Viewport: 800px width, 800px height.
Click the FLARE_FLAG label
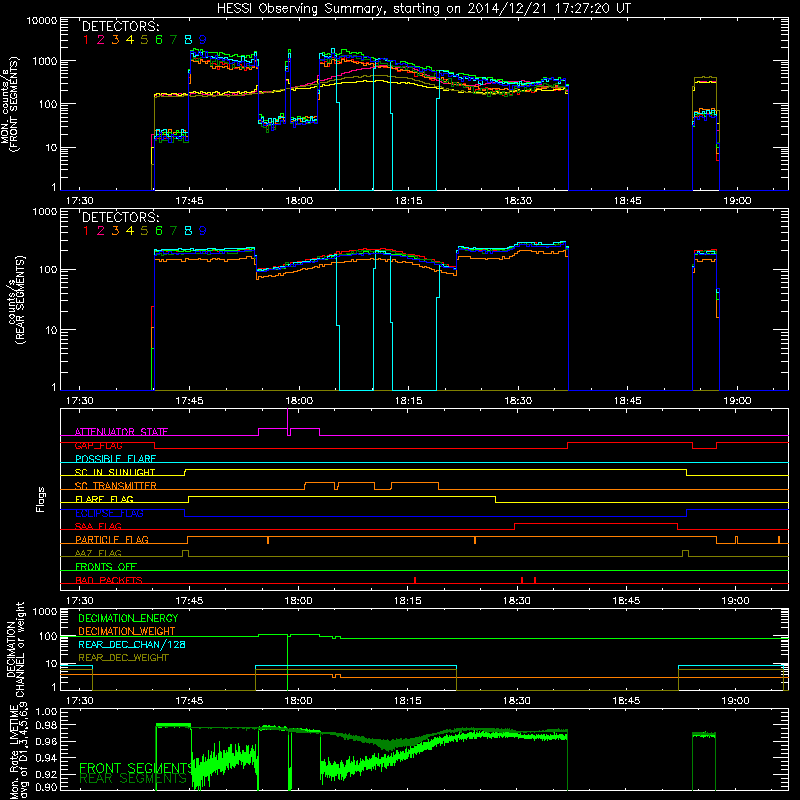(104, 499)
